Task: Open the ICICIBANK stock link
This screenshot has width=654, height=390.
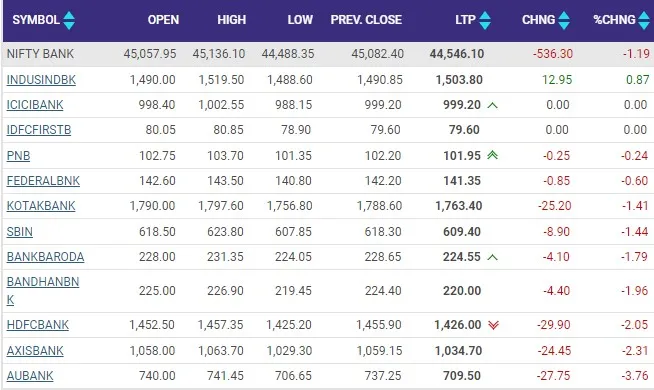Action: [x=35, y=105]
